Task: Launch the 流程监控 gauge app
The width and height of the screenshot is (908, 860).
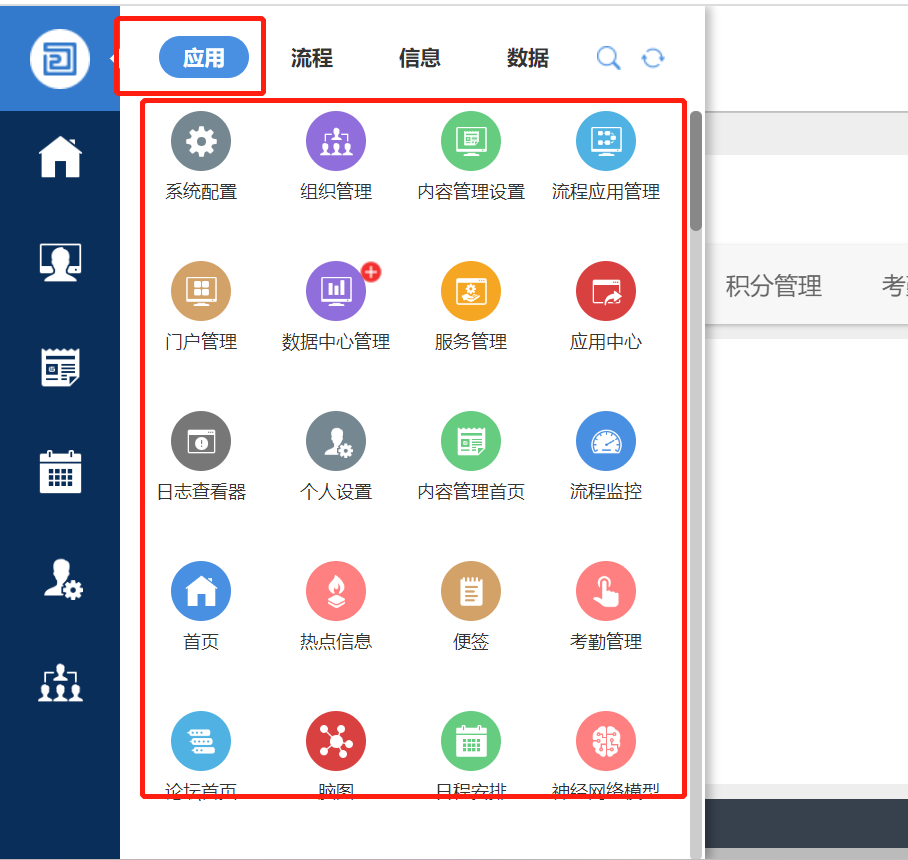Action: point(606,441)
